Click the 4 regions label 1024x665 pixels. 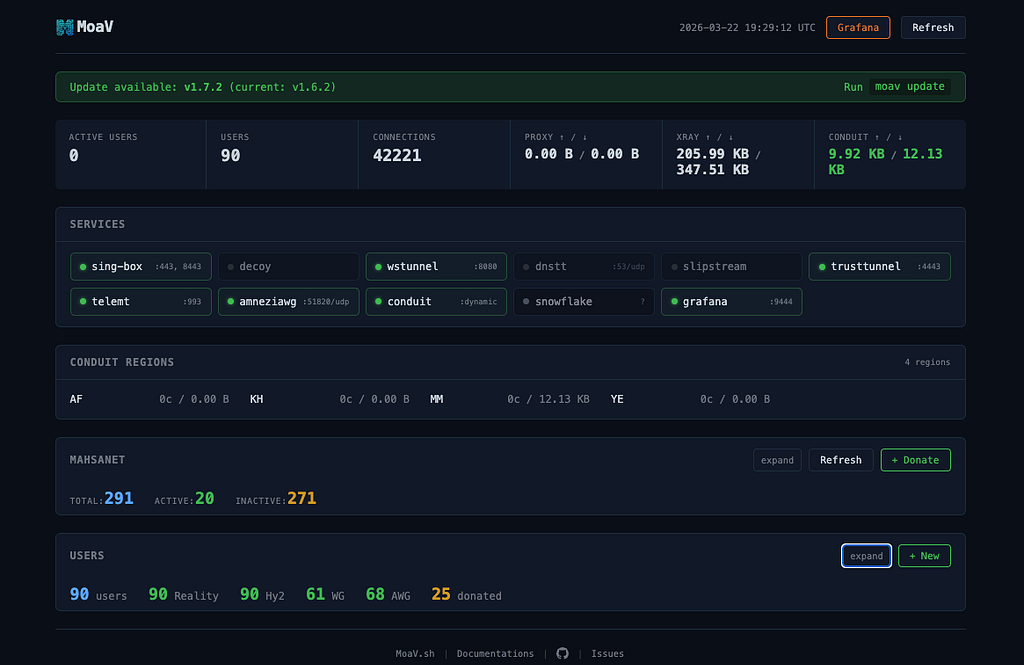click(927, 362)
